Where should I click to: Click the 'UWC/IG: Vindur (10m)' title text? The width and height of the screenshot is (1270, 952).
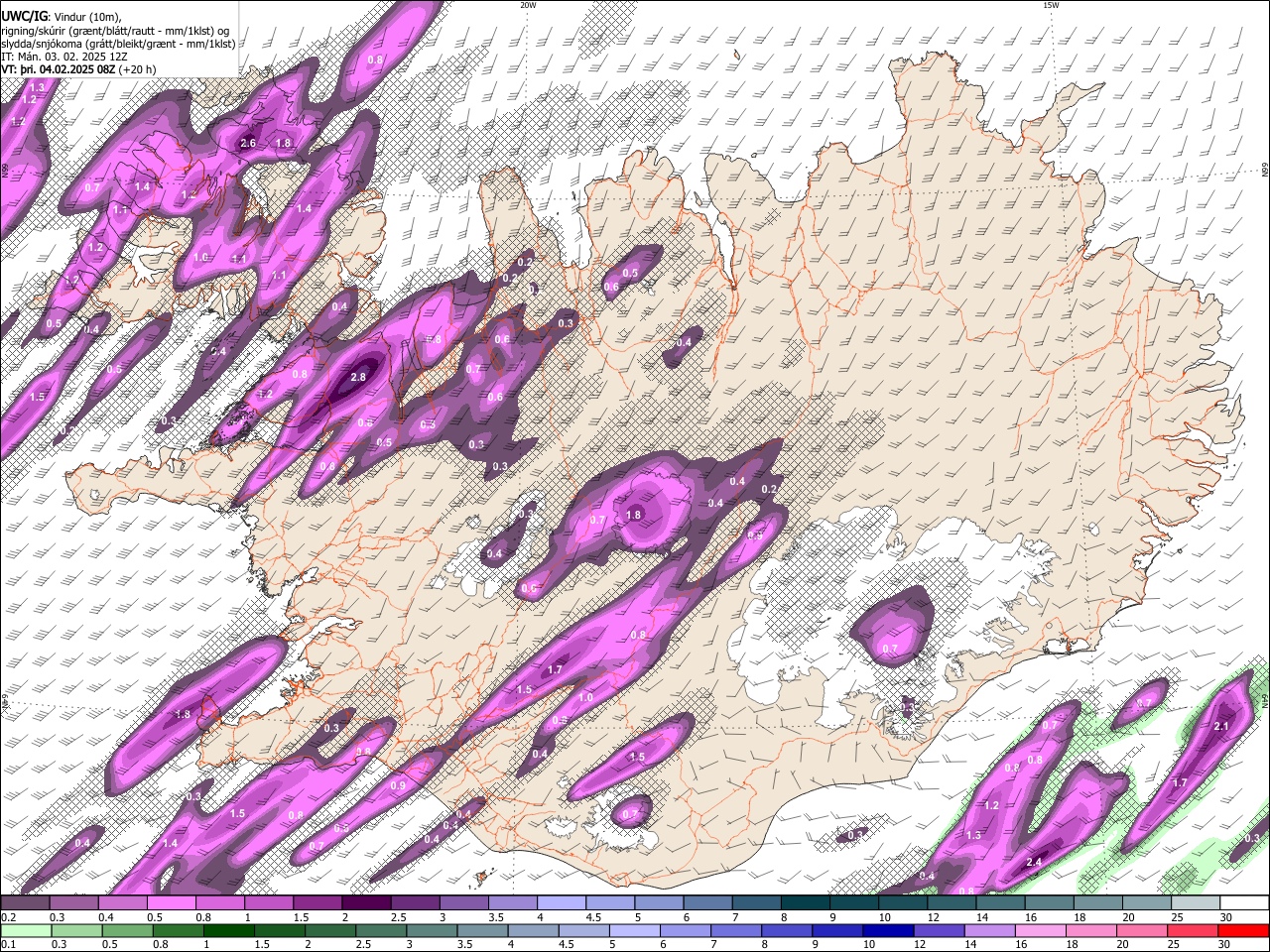click(61, 16)
